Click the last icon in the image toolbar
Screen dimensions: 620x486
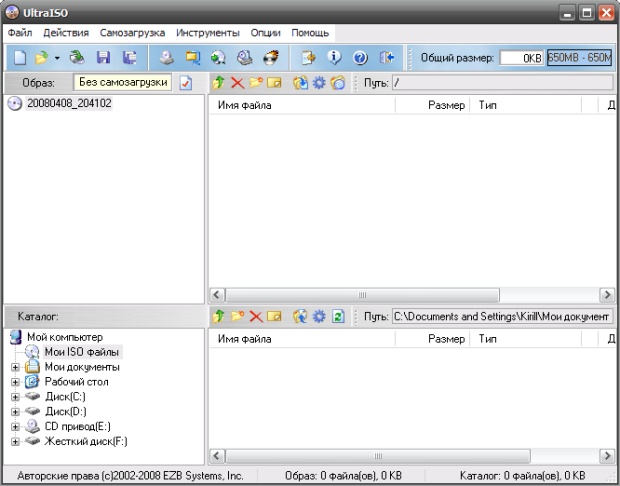coord(338,83)
